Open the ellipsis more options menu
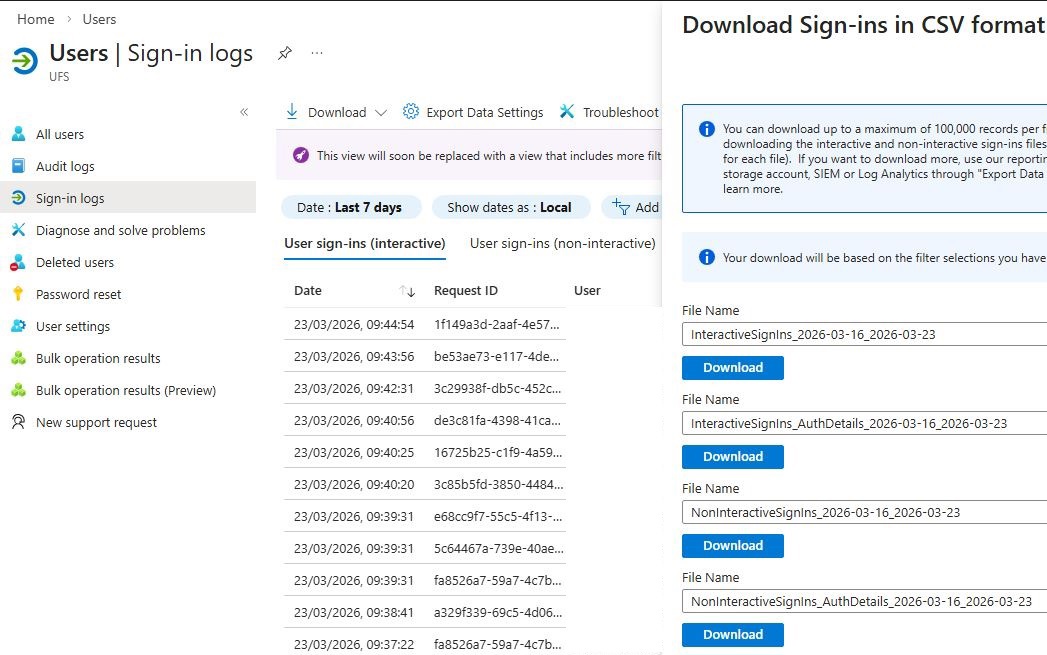 tap(317, 53)
